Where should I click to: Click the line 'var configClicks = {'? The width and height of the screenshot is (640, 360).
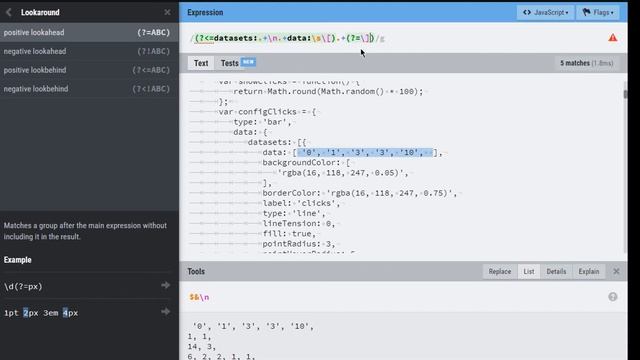[x=267, y=112]
